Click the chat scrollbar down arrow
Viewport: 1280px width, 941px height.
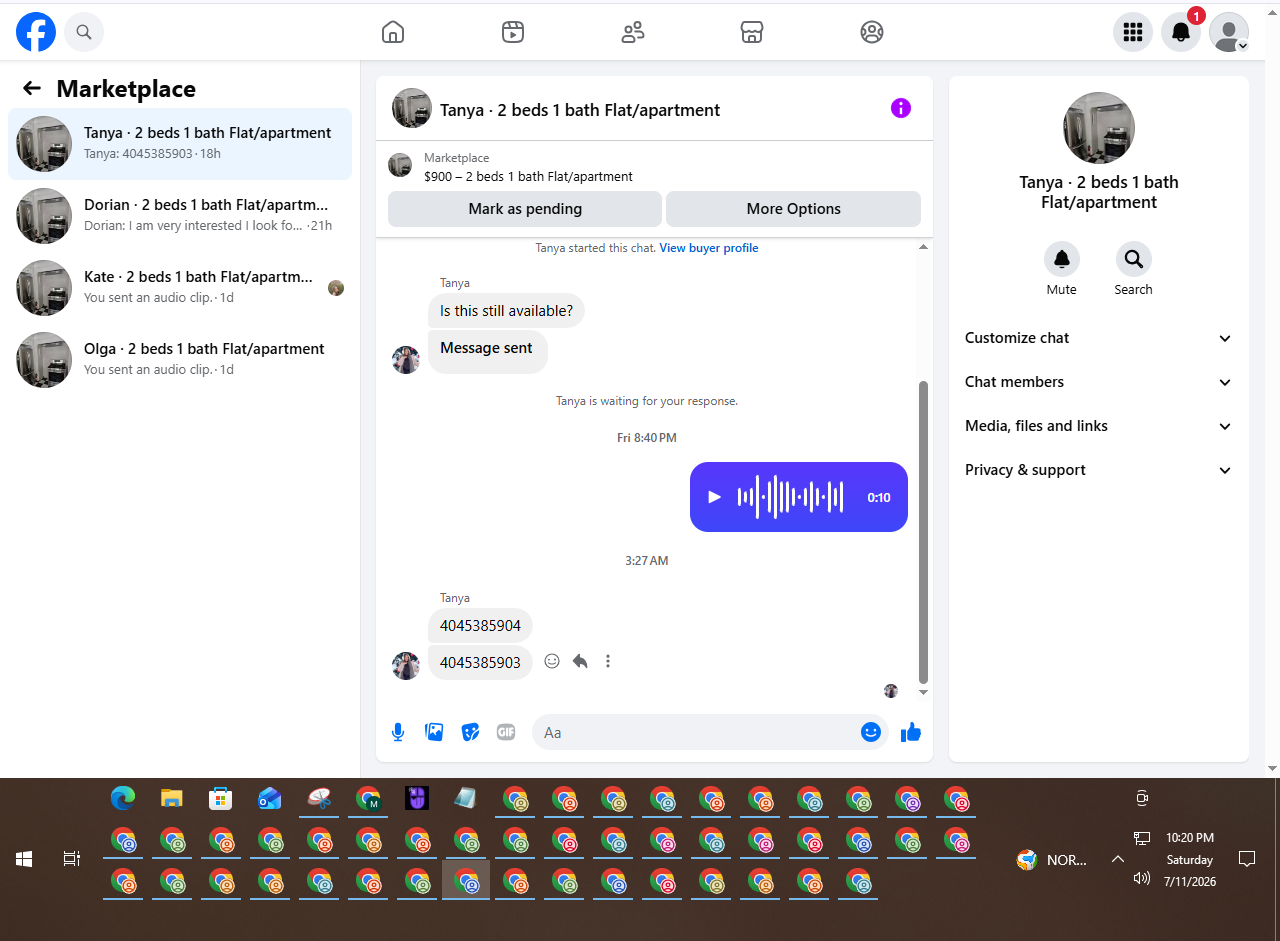coord(923,692)
